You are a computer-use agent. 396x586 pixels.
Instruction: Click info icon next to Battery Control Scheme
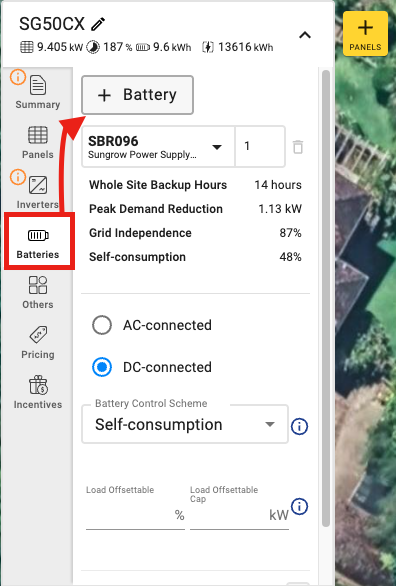[299, 426]
